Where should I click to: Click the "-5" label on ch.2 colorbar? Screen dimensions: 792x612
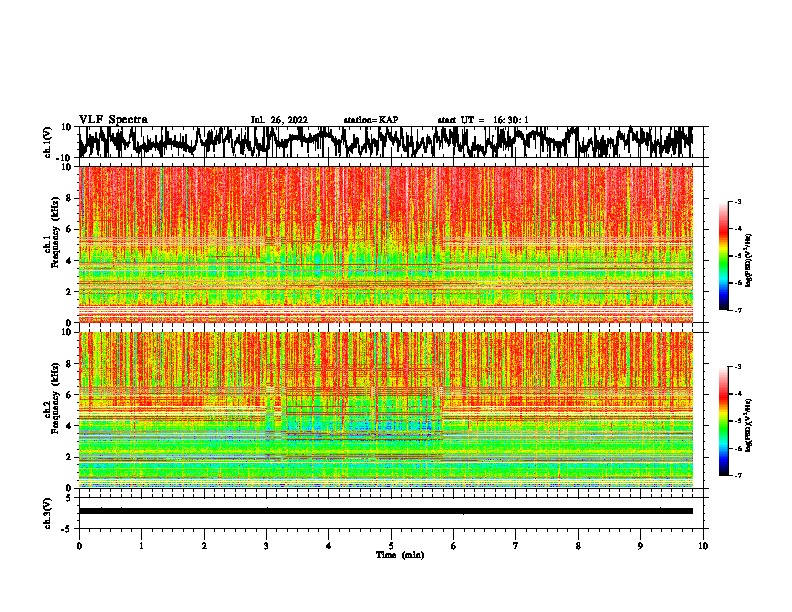click(x=737, y=421)
